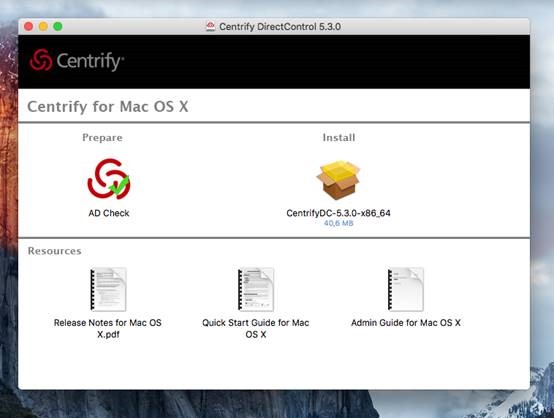Screen dimensions: 554x418
Task: Zoom the window with green button
Action: (x=58, y=27)
